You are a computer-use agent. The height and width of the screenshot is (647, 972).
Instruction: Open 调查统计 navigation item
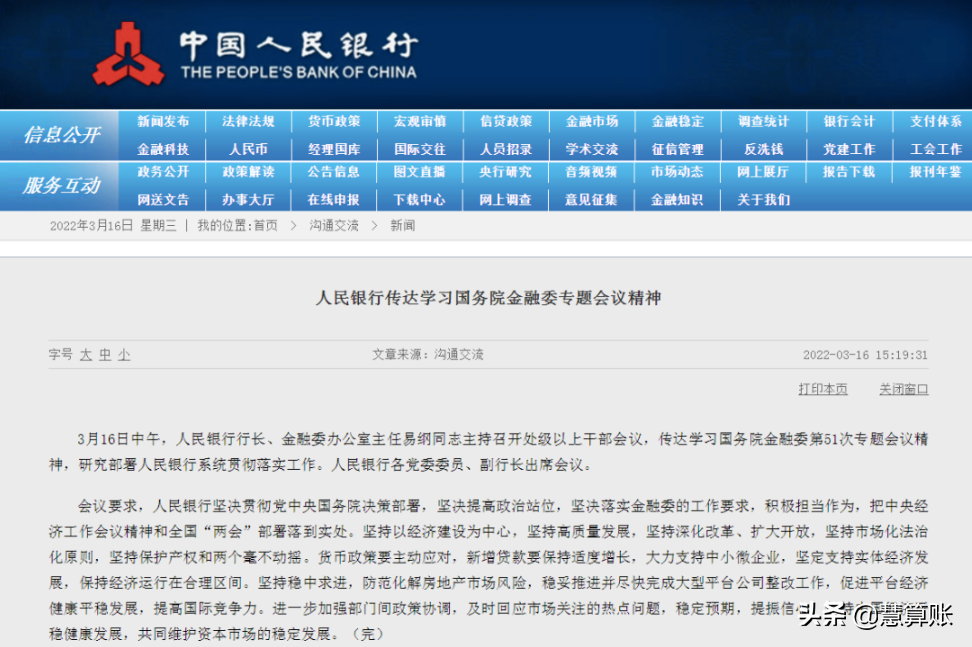(764, 121)
